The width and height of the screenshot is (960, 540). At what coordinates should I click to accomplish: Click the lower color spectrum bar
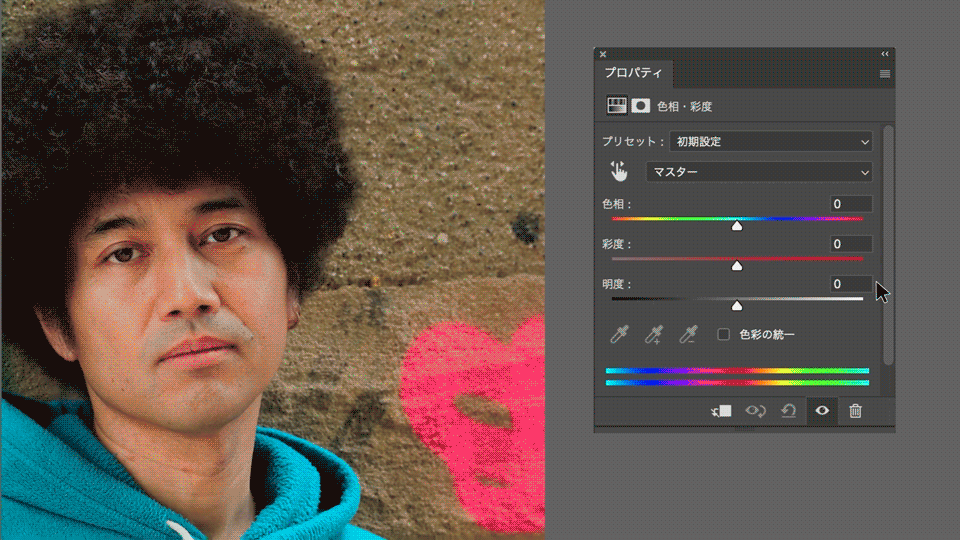click(737, 383)
